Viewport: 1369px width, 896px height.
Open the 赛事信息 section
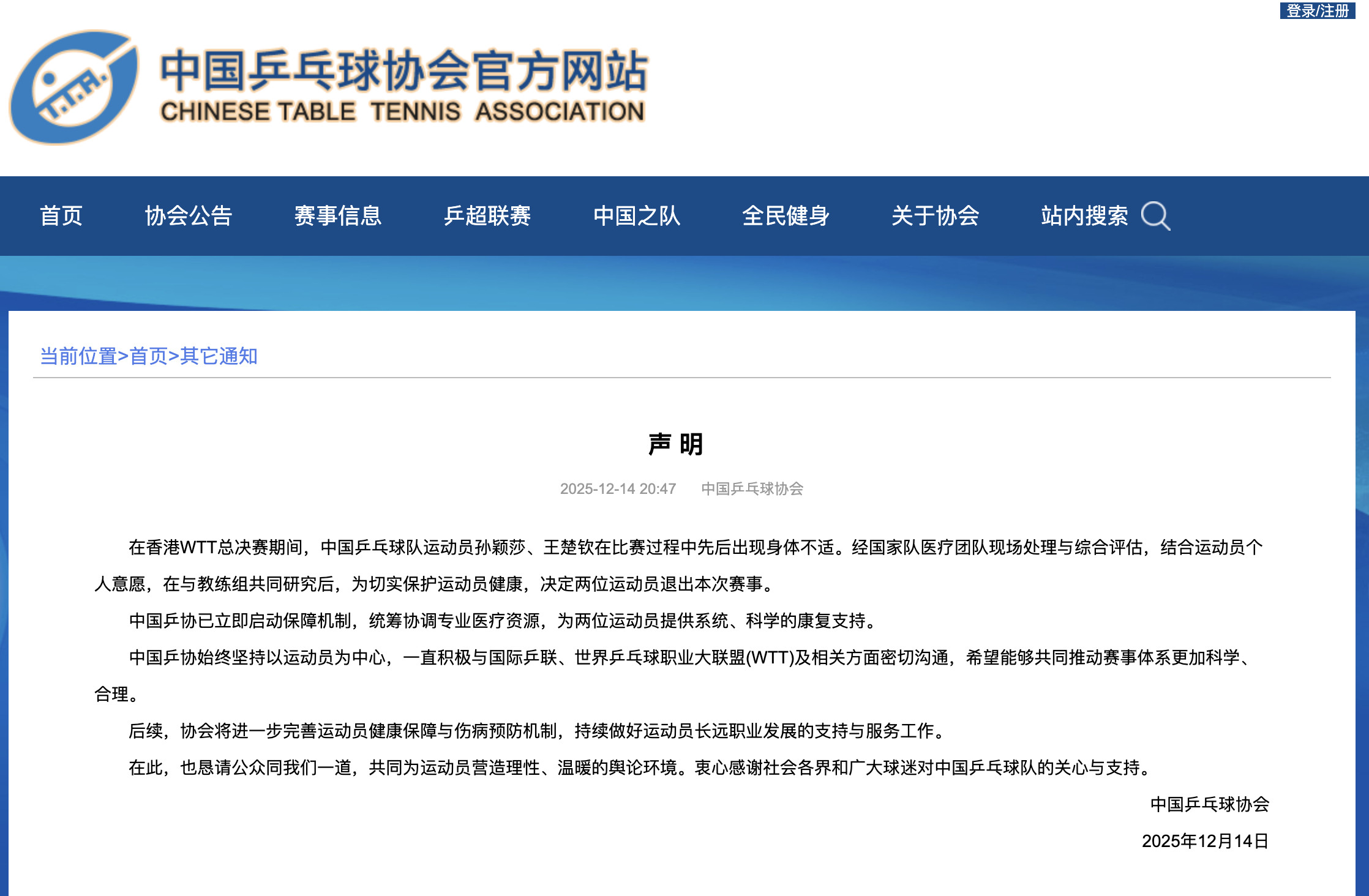[338, 215]
